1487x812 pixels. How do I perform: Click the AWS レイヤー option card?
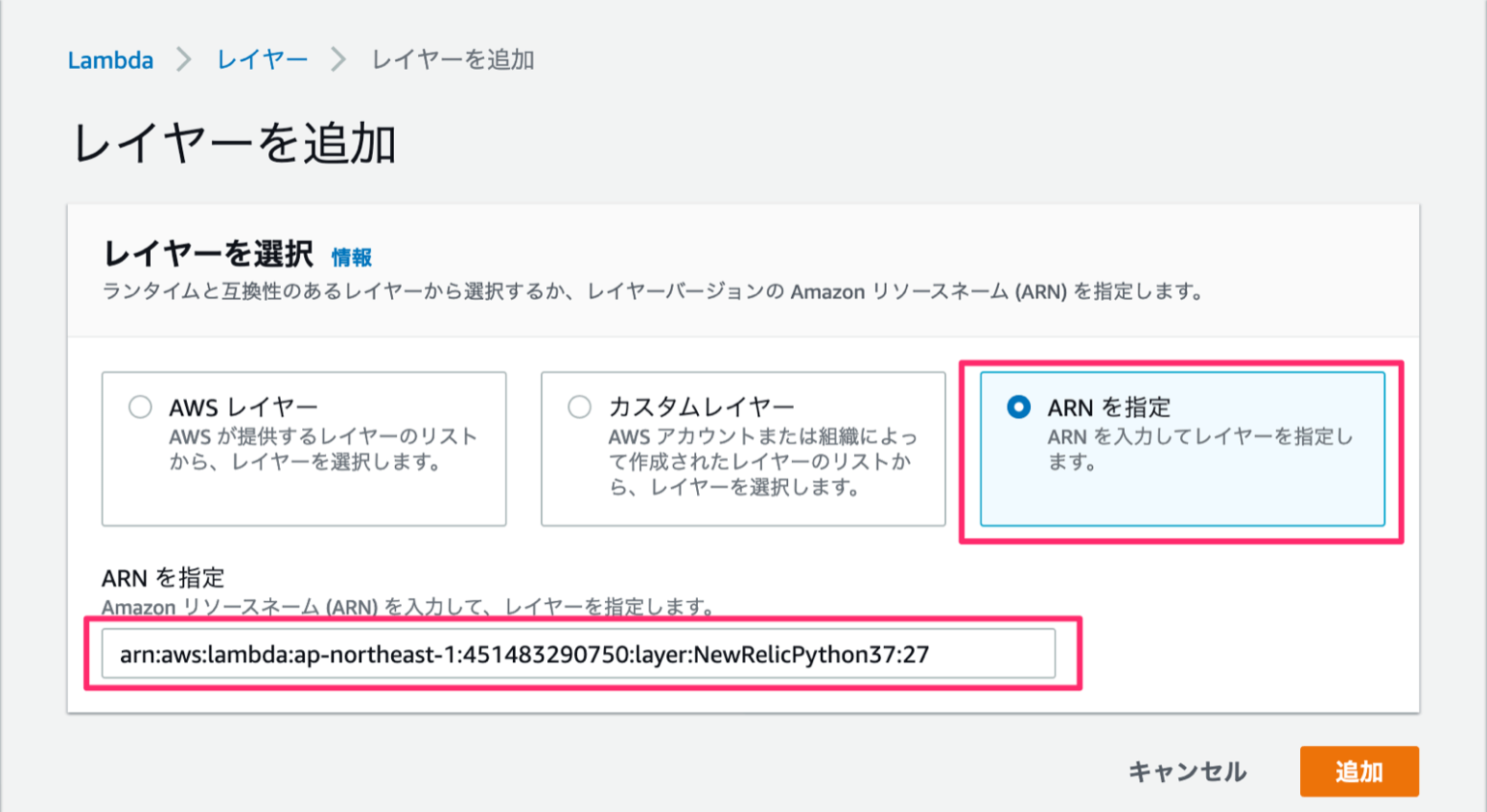304,448
